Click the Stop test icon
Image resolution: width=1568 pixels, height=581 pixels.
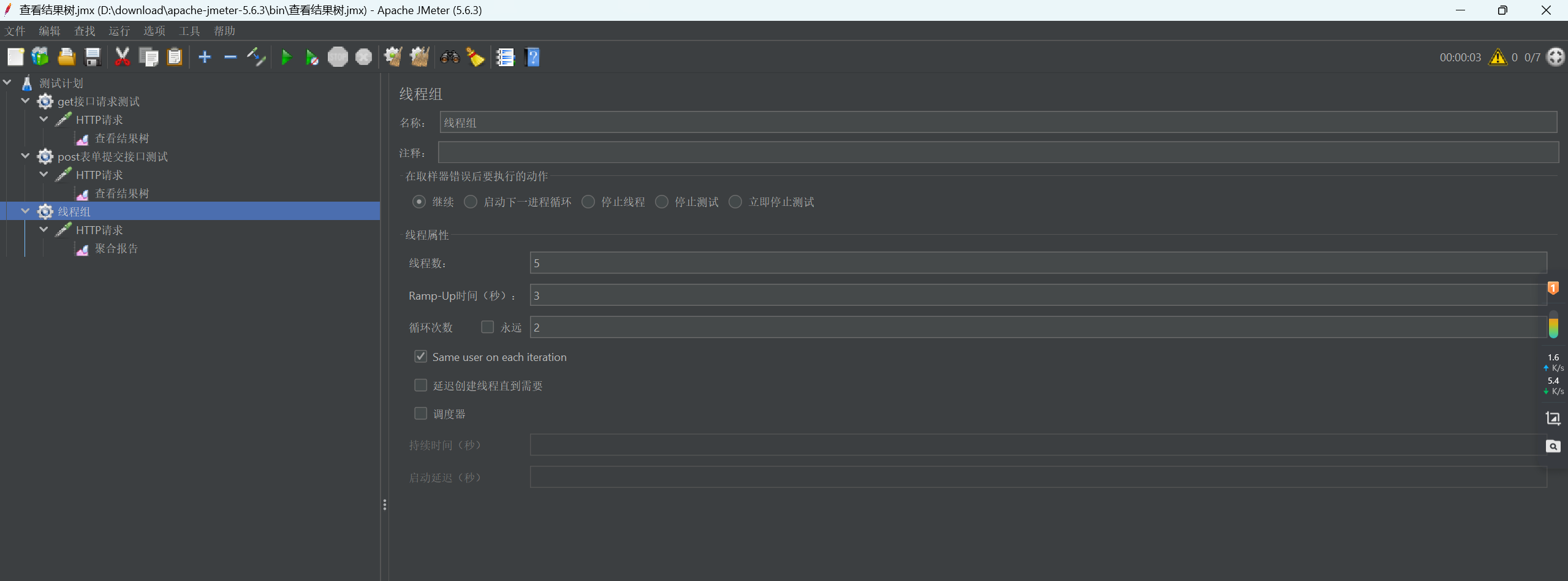338,57
